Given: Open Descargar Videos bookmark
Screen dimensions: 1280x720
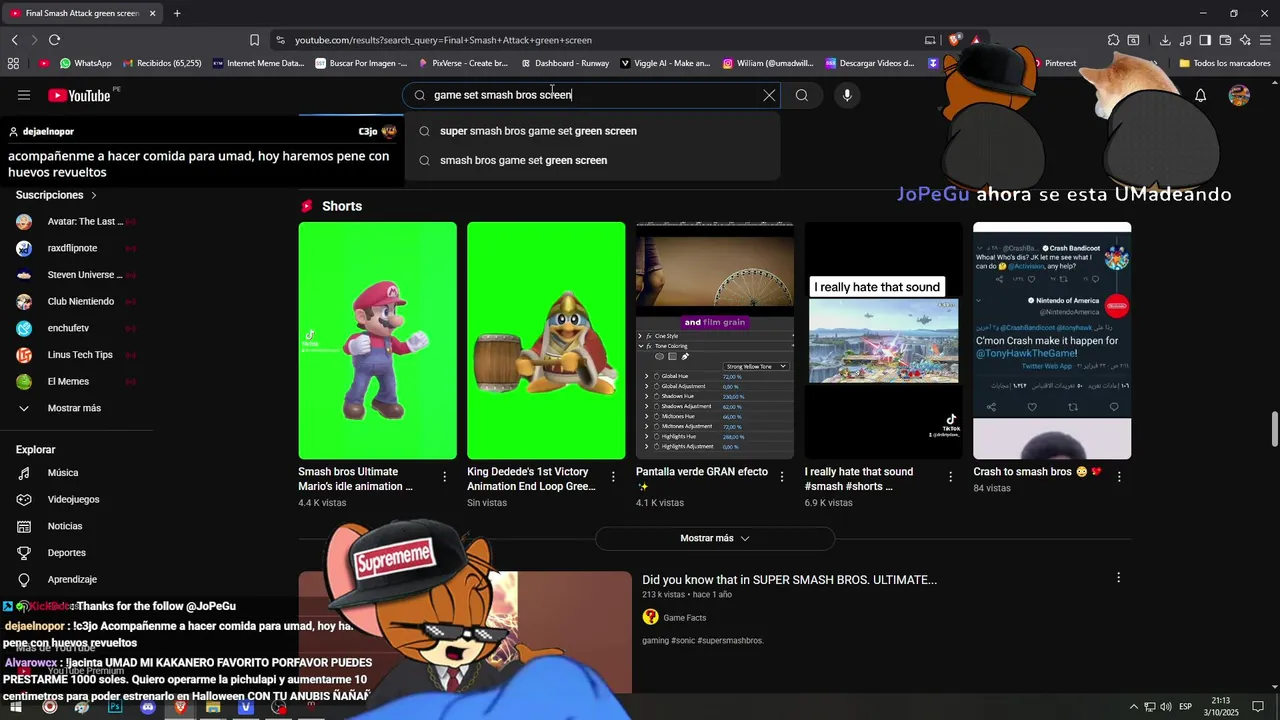Looking at the screenshot, I should pos(870,63).
